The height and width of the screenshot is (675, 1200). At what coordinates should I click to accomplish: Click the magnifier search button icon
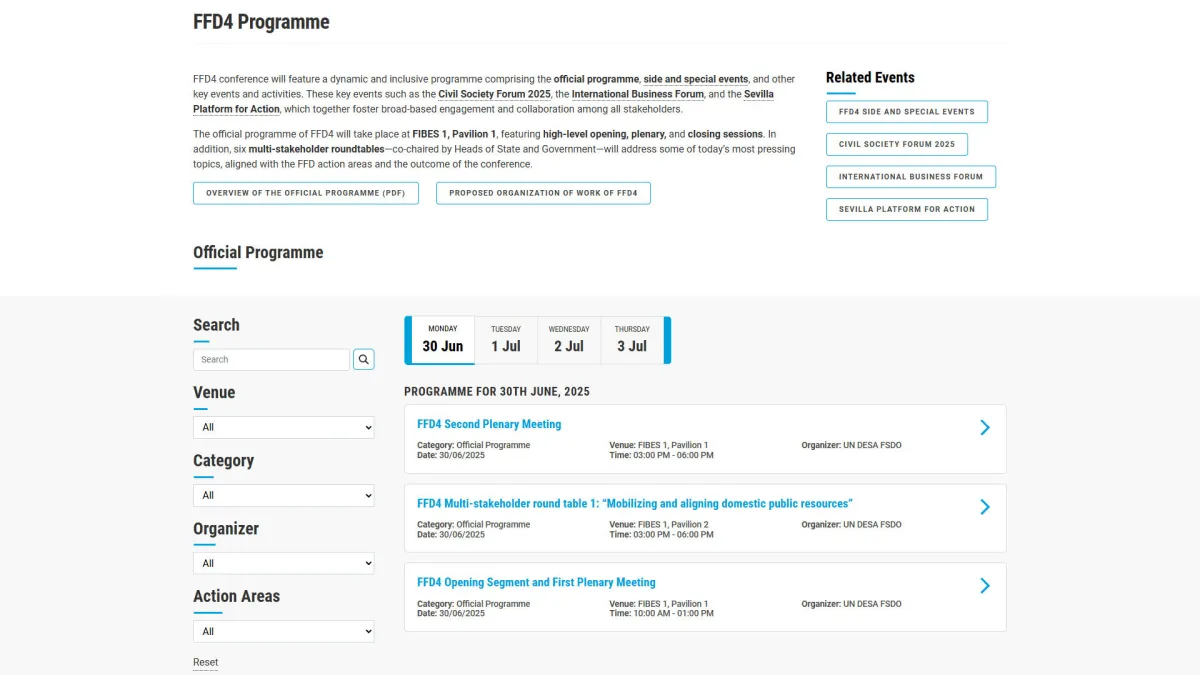[x=364, y=359]
